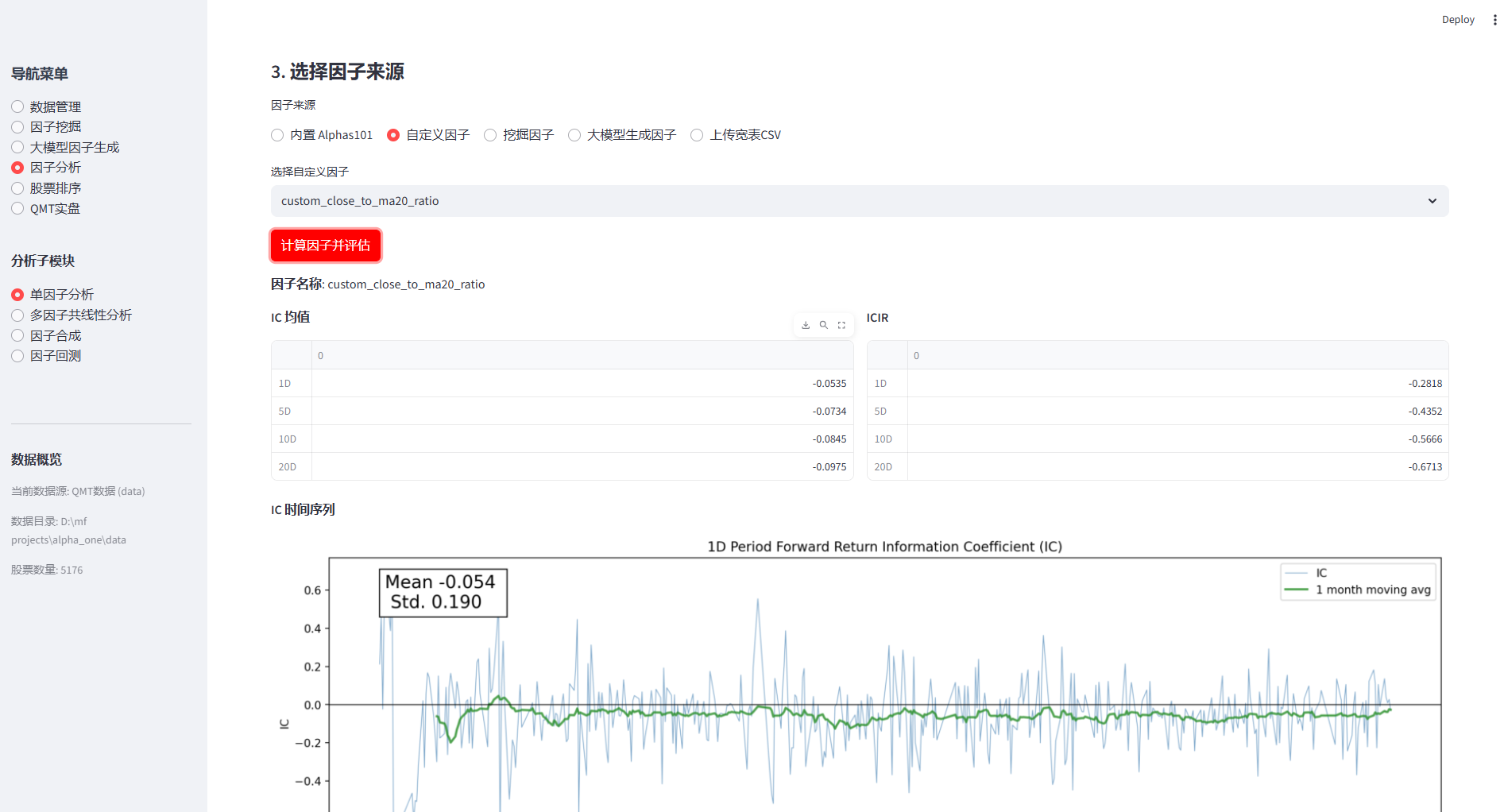Click the Deploy button
Screen dimensions: 1504x812
[x=1457, y=20]
